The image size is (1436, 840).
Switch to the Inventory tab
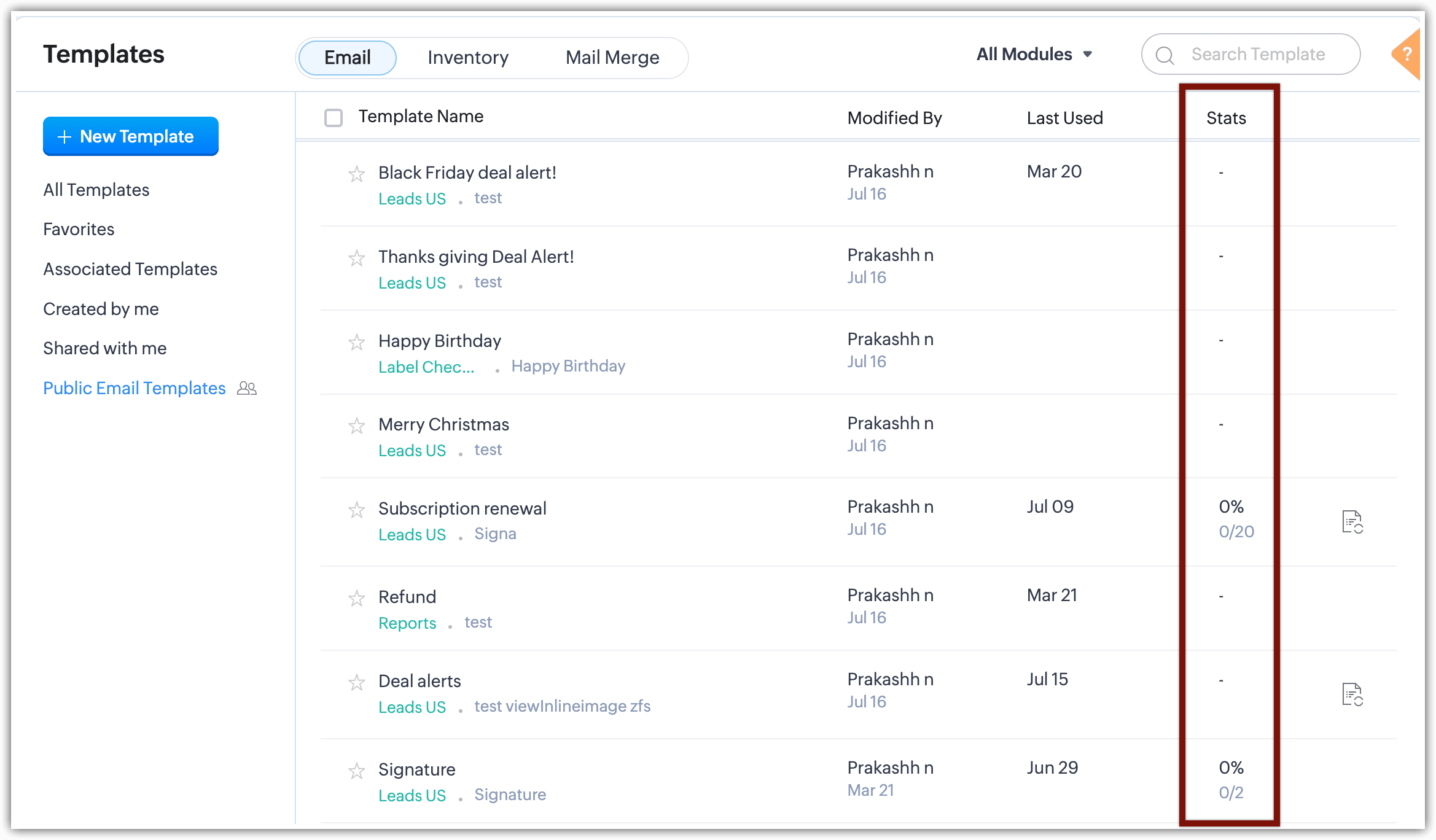coord(468,58)
